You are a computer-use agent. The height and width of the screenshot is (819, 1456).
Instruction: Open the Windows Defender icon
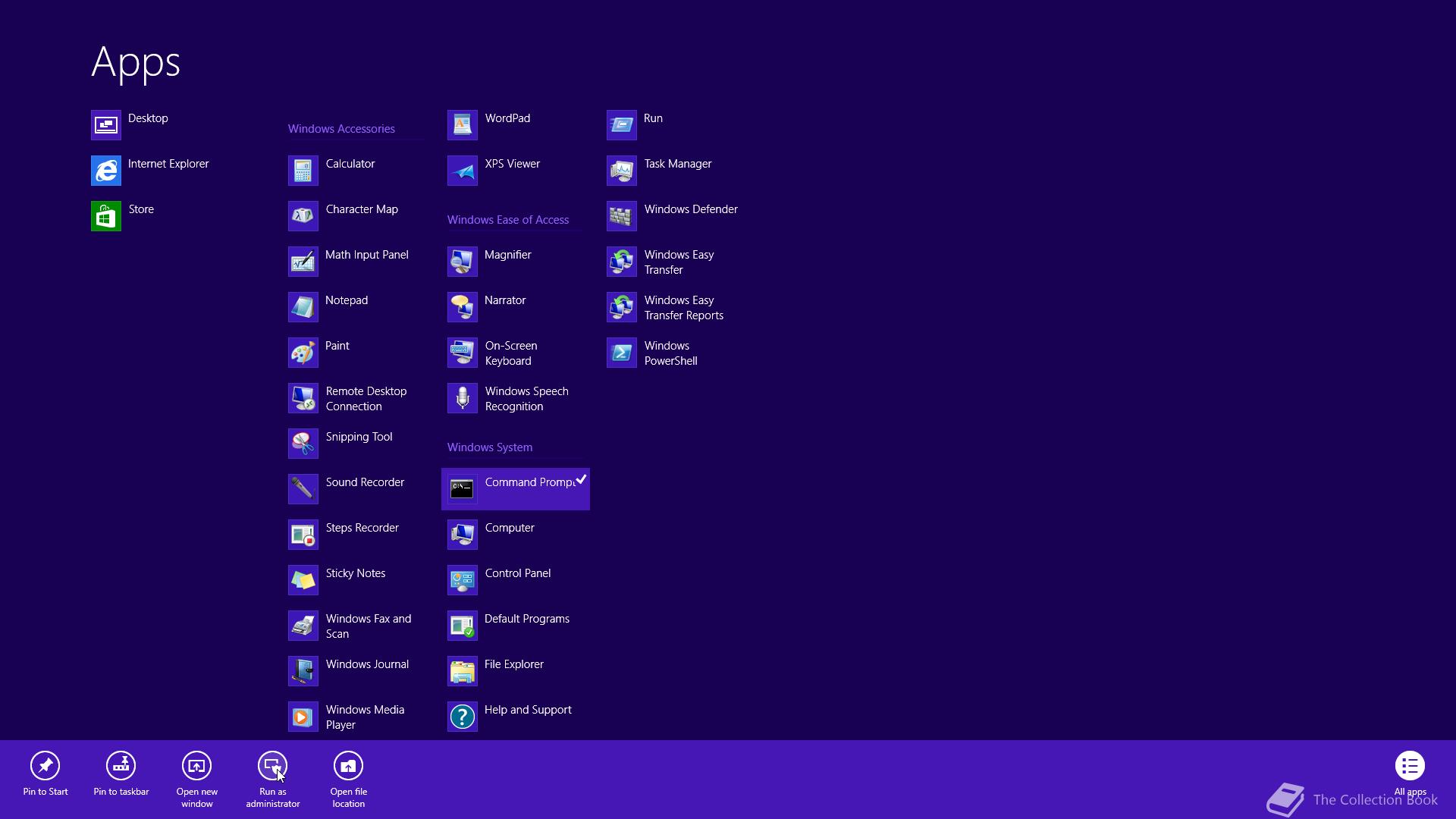(622, 216)
